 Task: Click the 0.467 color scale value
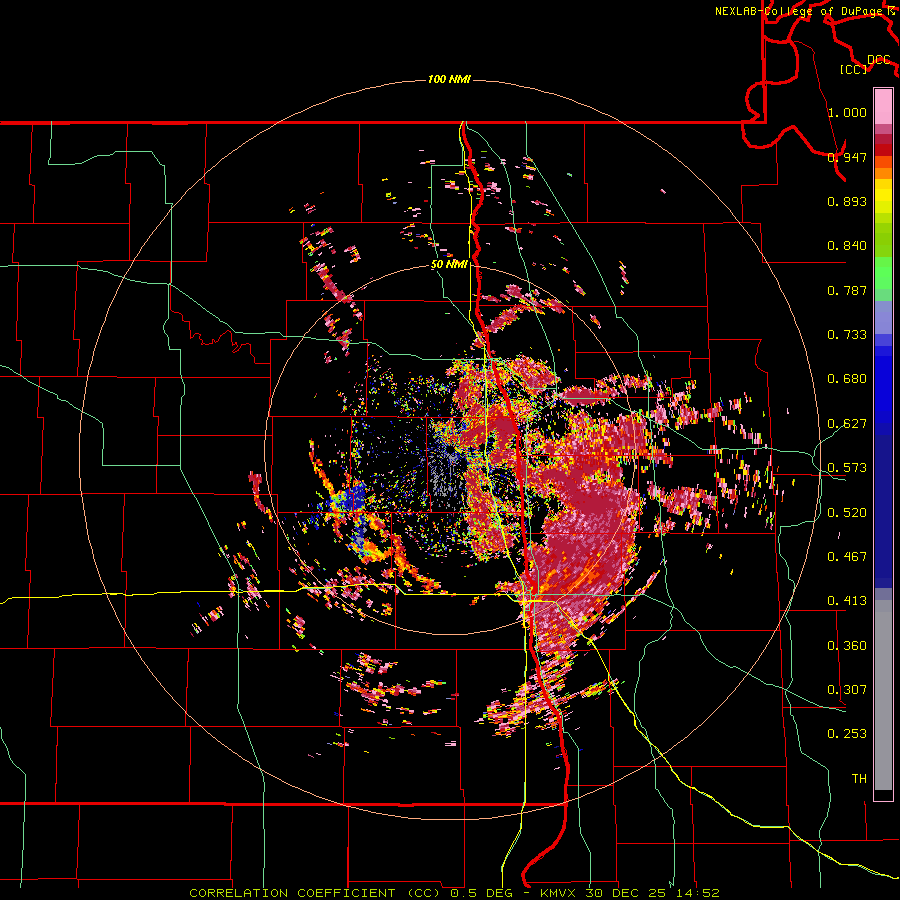(847, 557)
